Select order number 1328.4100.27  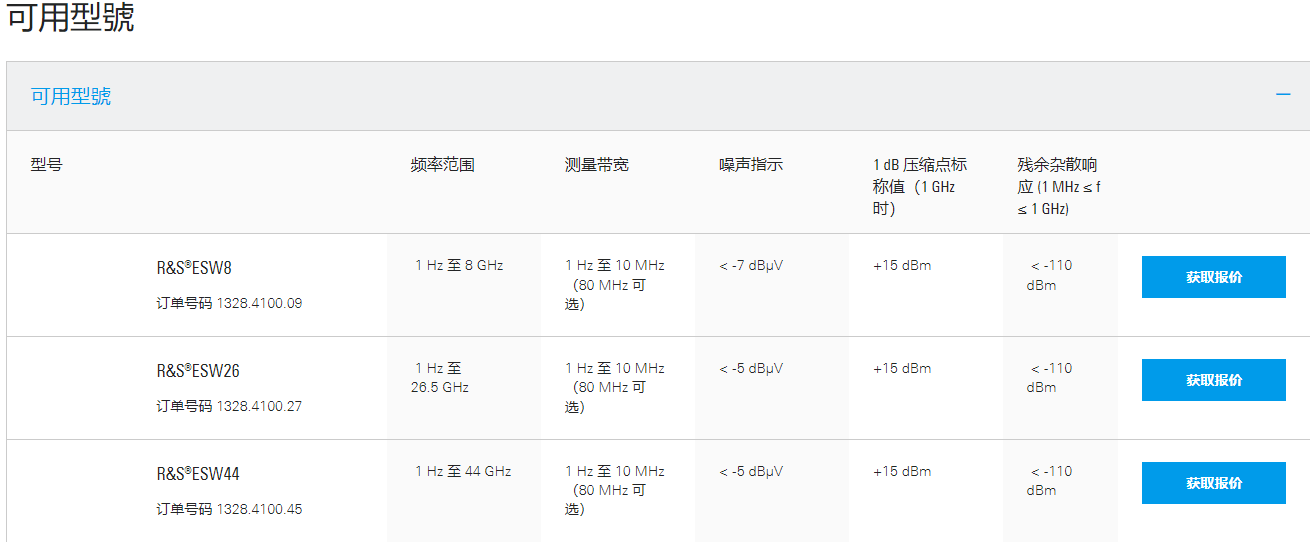click(x=259, y=406)
